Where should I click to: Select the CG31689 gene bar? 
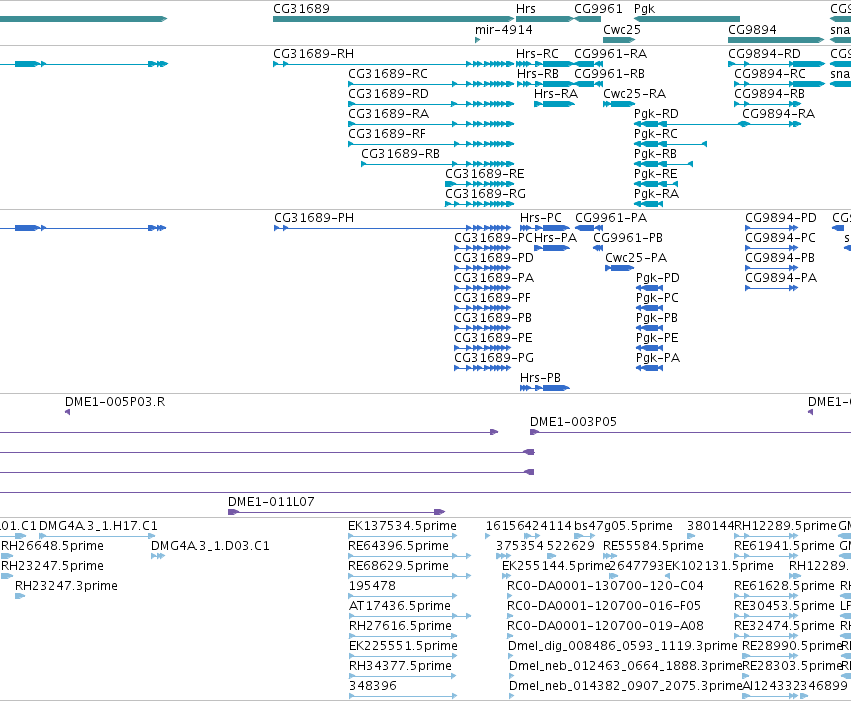(x=393, y=19)
